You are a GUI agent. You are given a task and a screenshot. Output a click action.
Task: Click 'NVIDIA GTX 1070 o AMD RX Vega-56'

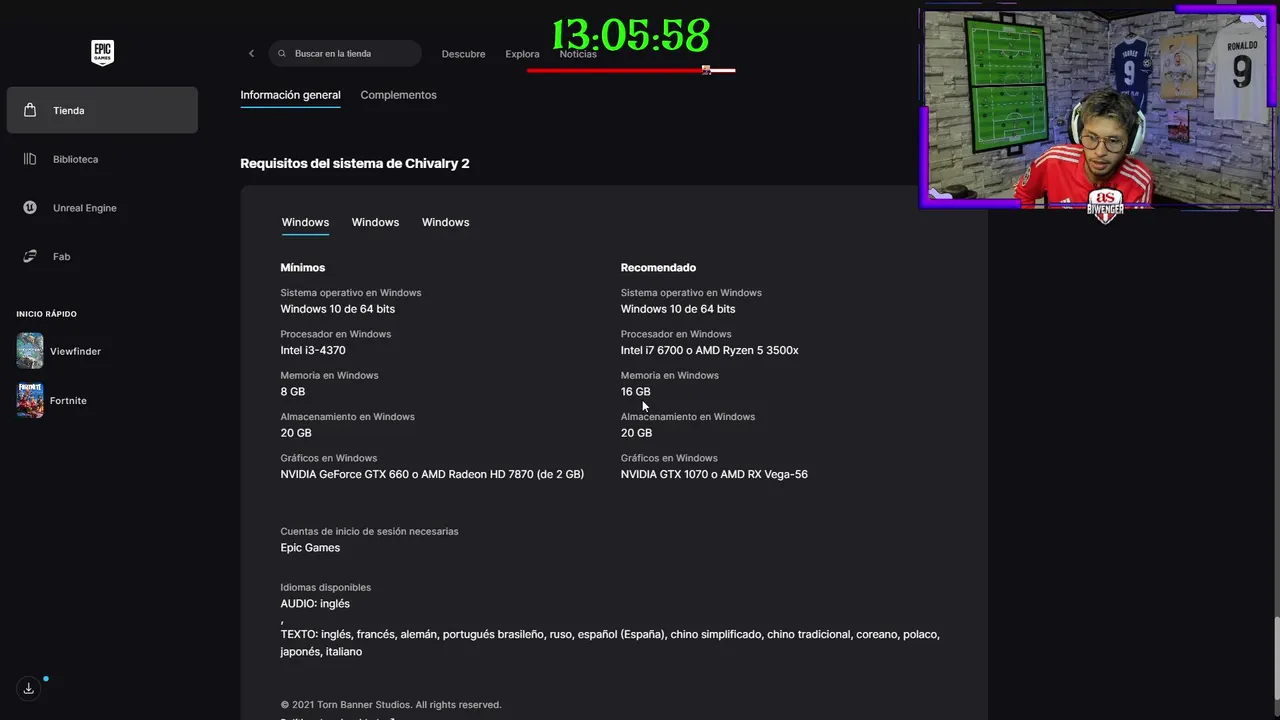click(x=714, y=474)
